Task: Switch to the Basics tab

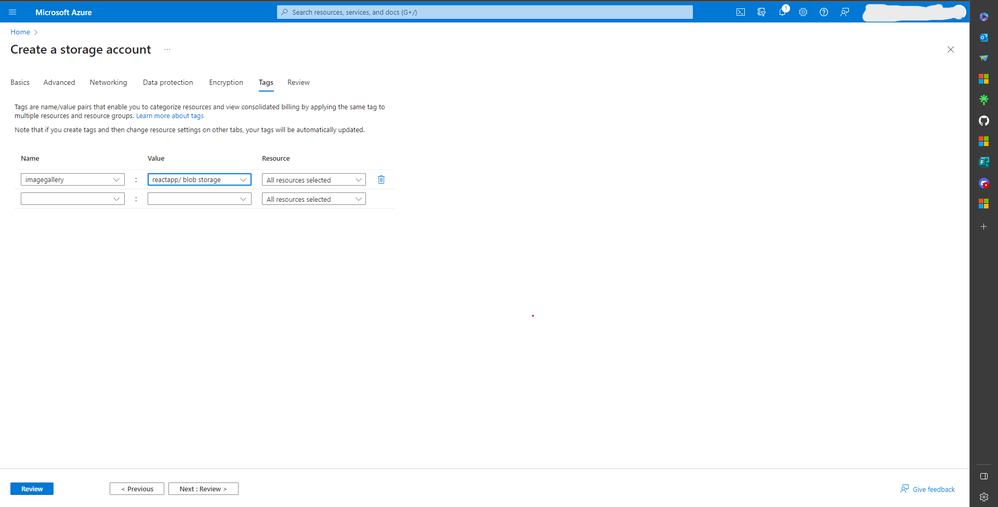Action: coord(20,82)
